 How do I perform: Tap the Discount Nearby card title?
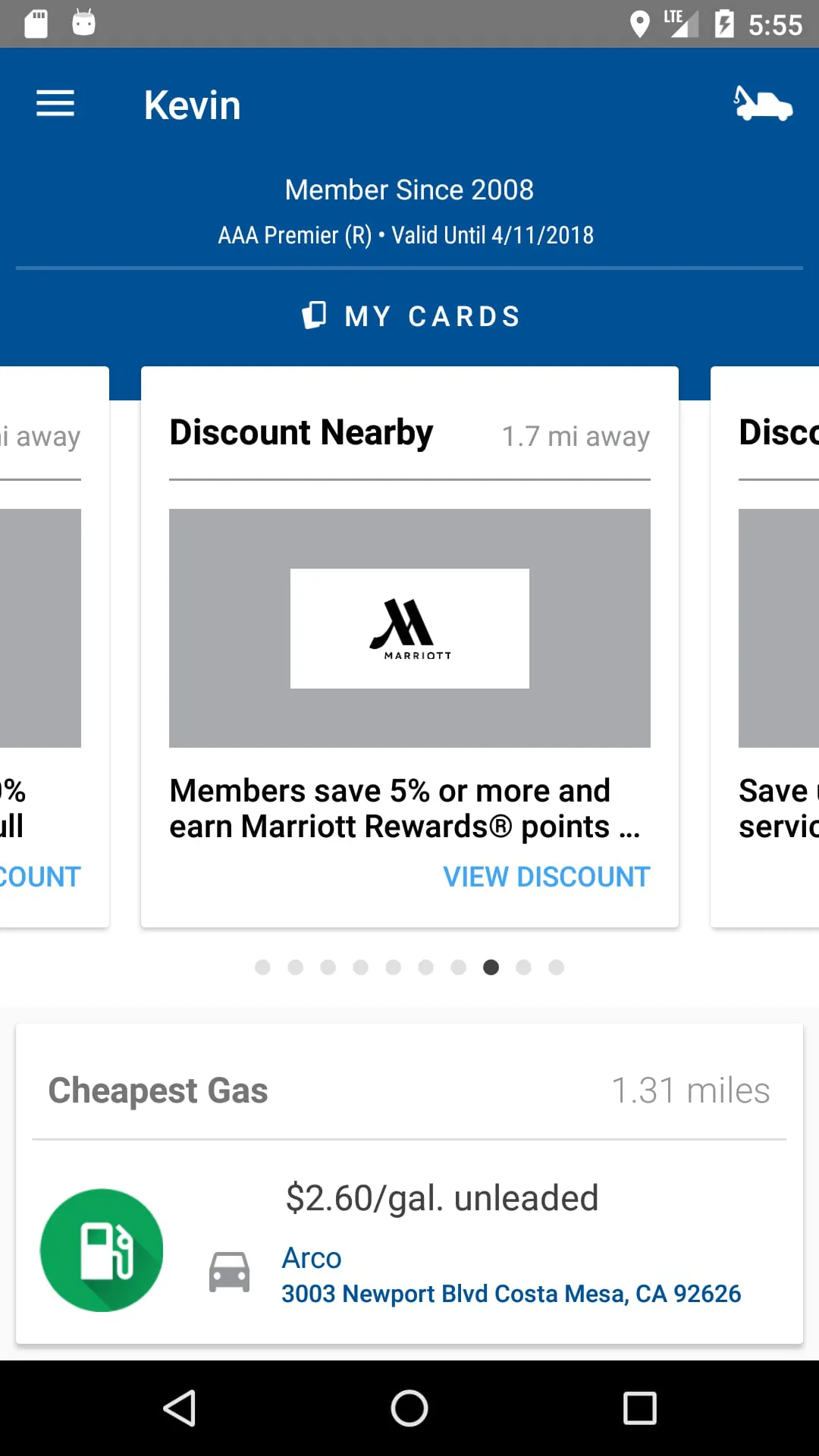[301, 433]
